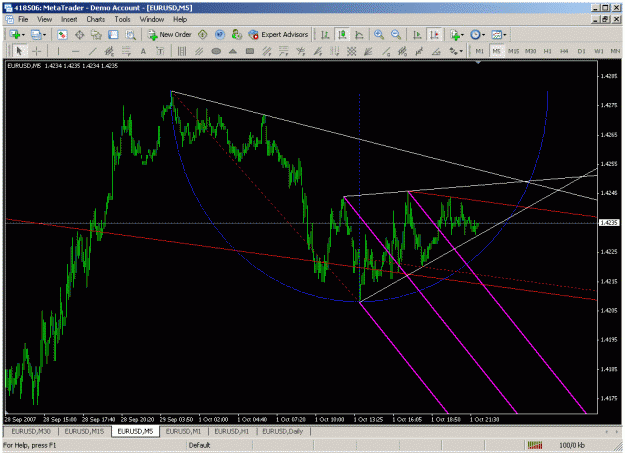Open the New Chart tool

pos(15,35)
